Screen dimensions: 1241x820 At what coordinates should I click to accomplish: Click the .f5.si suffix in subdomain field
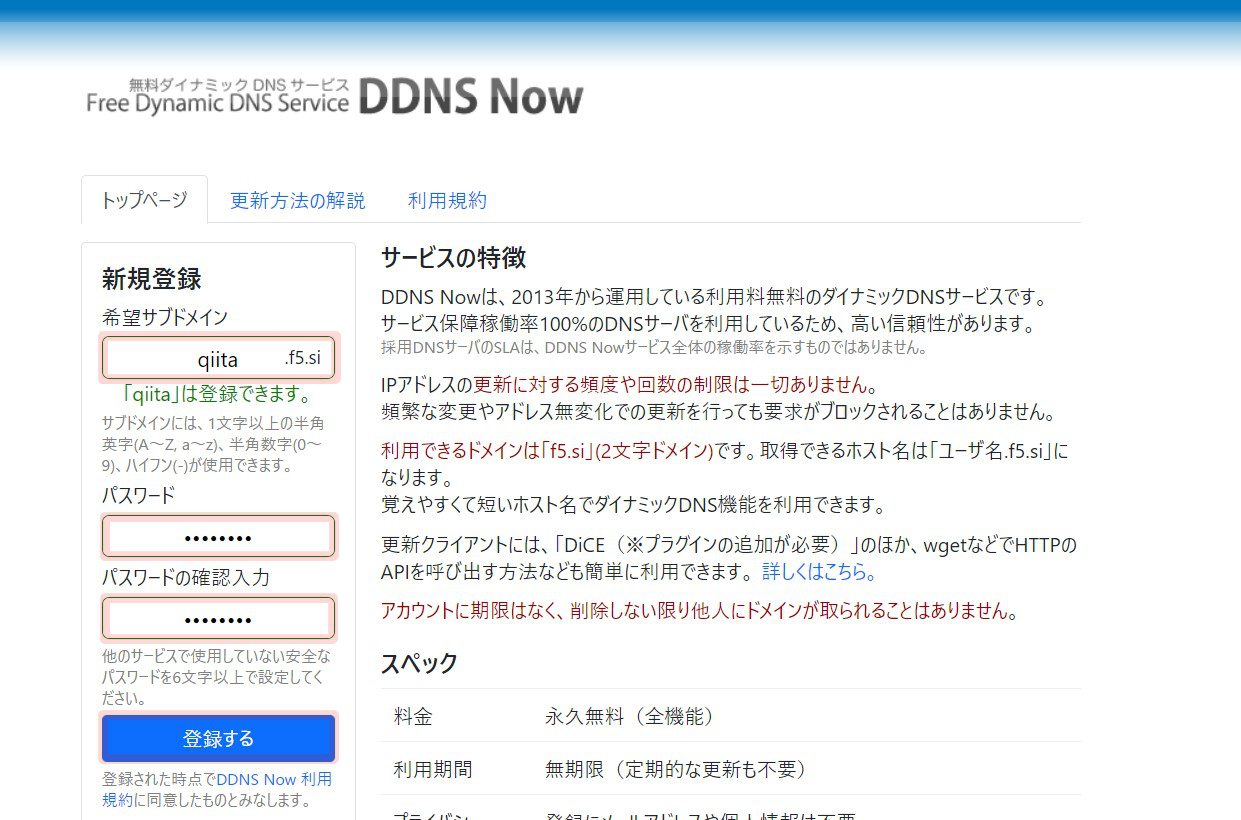(303, 358)
